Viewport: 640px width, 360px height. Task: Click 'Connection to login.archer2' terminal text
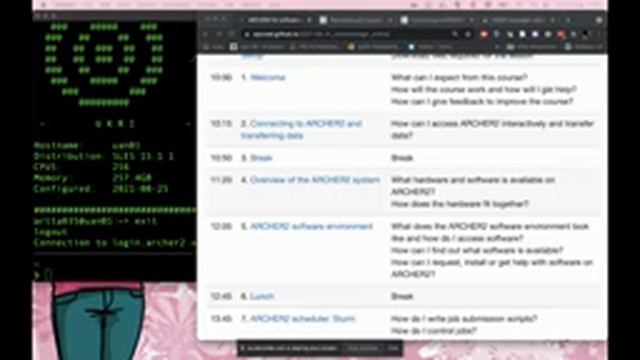click(x=110, y=243)
